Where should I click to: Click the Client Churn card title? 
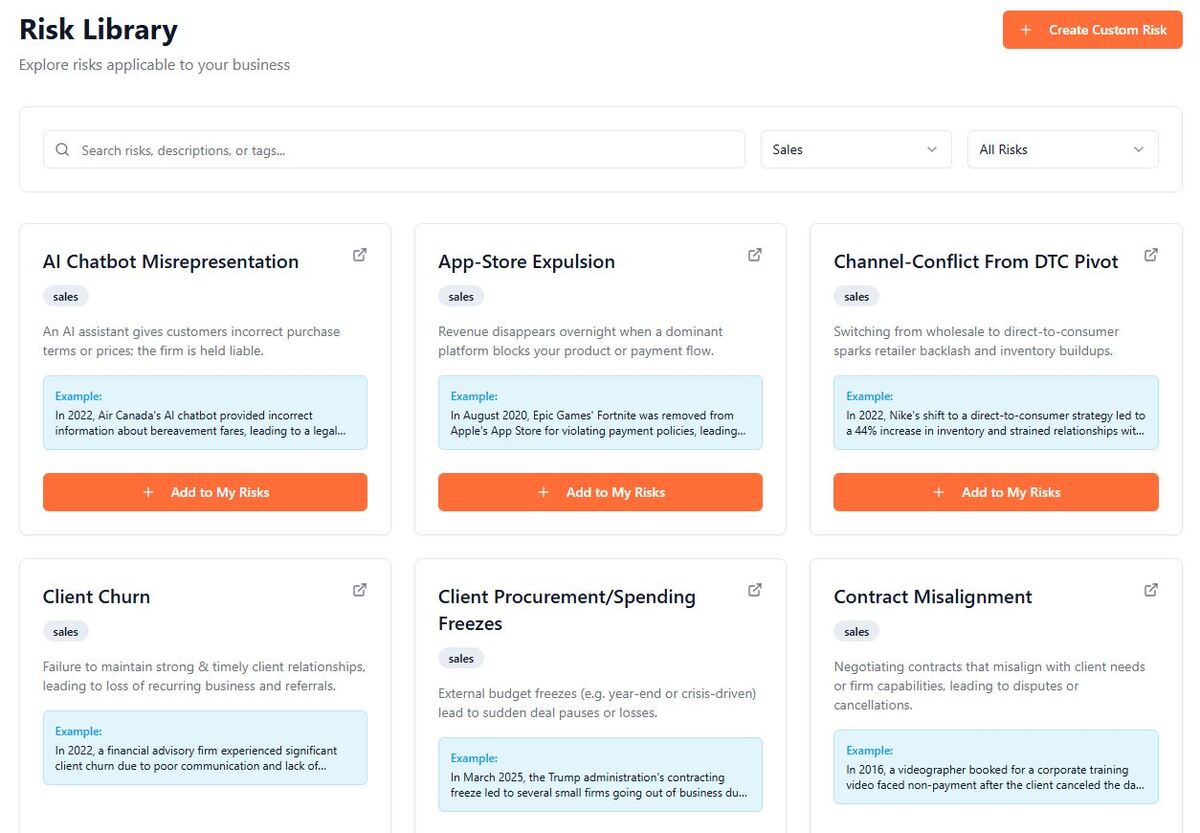tap(96, 597)
